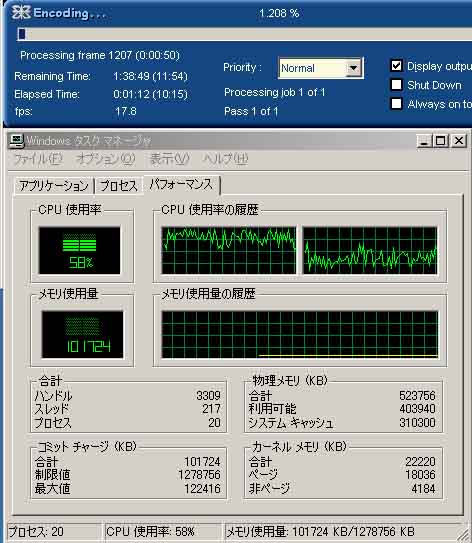Screen dimensions: 472x543
Task: Click the memory usage 101724 gauge
Action: click(82, 335)
